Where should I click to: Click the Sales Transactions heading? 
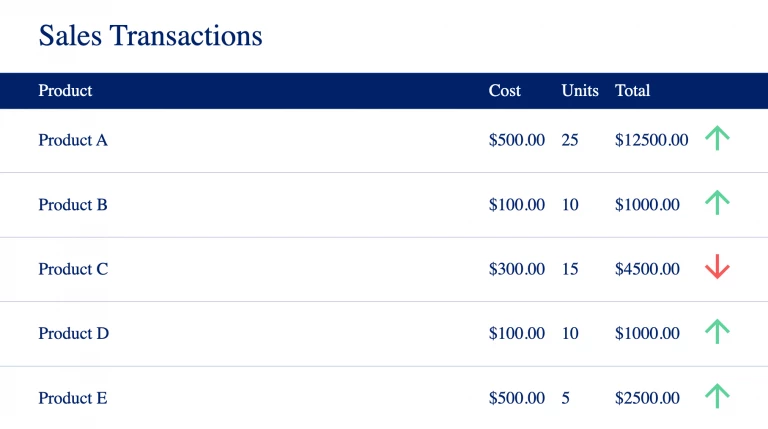tap(150, 36)
